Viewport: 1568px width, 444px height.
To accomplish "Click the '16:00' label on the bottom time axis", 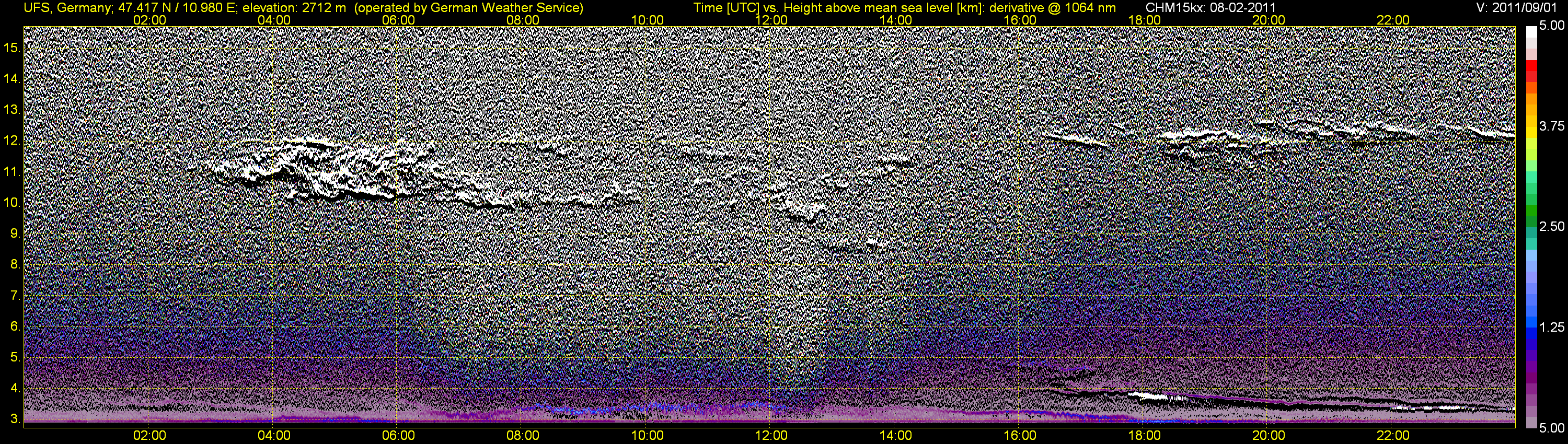I will point(1020,436).
